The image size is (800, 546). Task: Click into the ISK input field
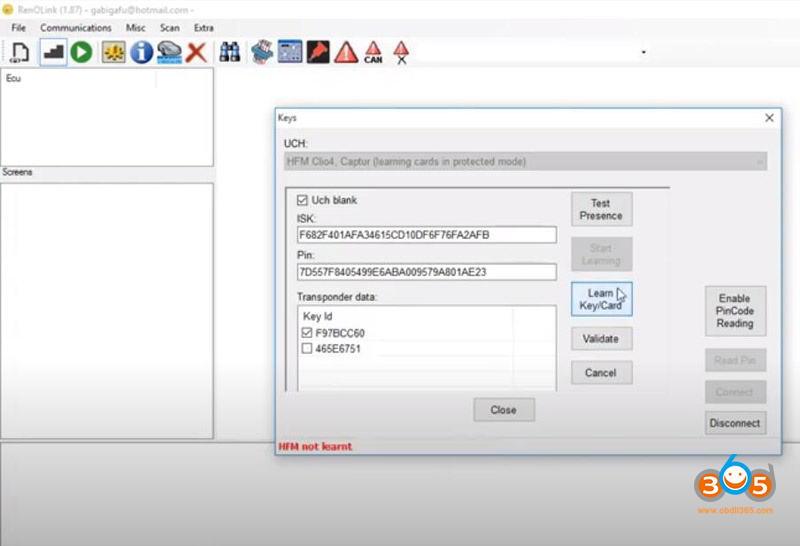tap(426, 235)
